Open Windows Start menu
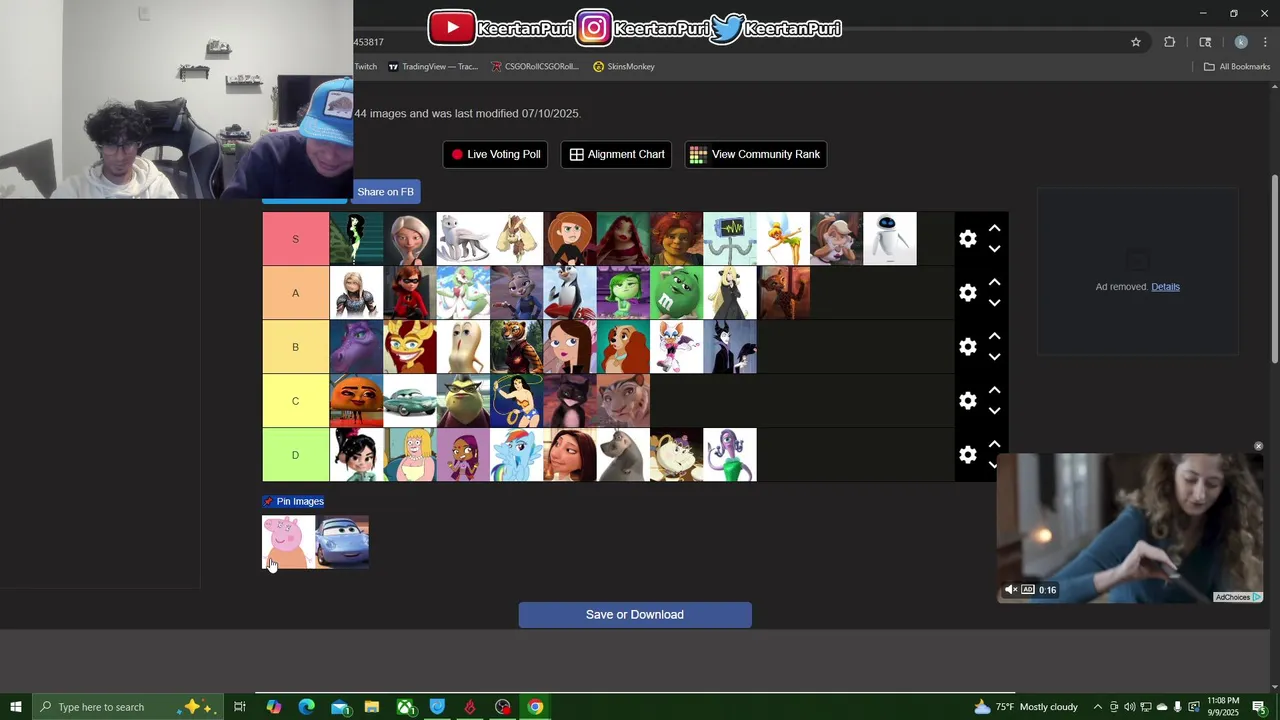The width and height of the screenshot is (1280, 720). (16, 707)
